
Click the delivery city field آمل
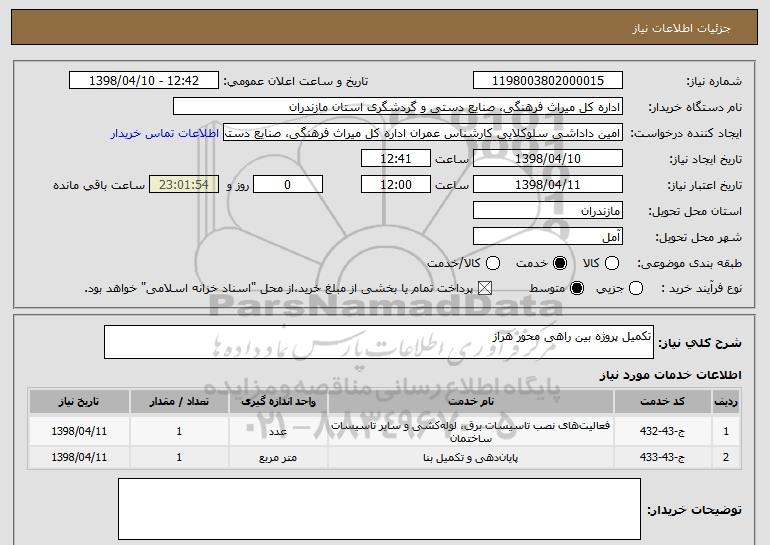(x=548, y=237)
